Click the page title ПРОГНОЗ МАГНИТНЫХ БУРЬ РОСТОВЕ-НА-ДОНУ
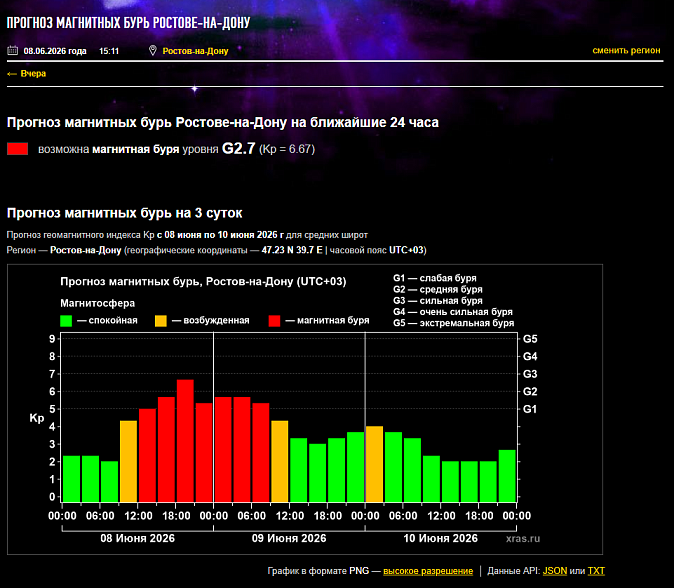The image size is (674, 588). [x=128, y=23]
